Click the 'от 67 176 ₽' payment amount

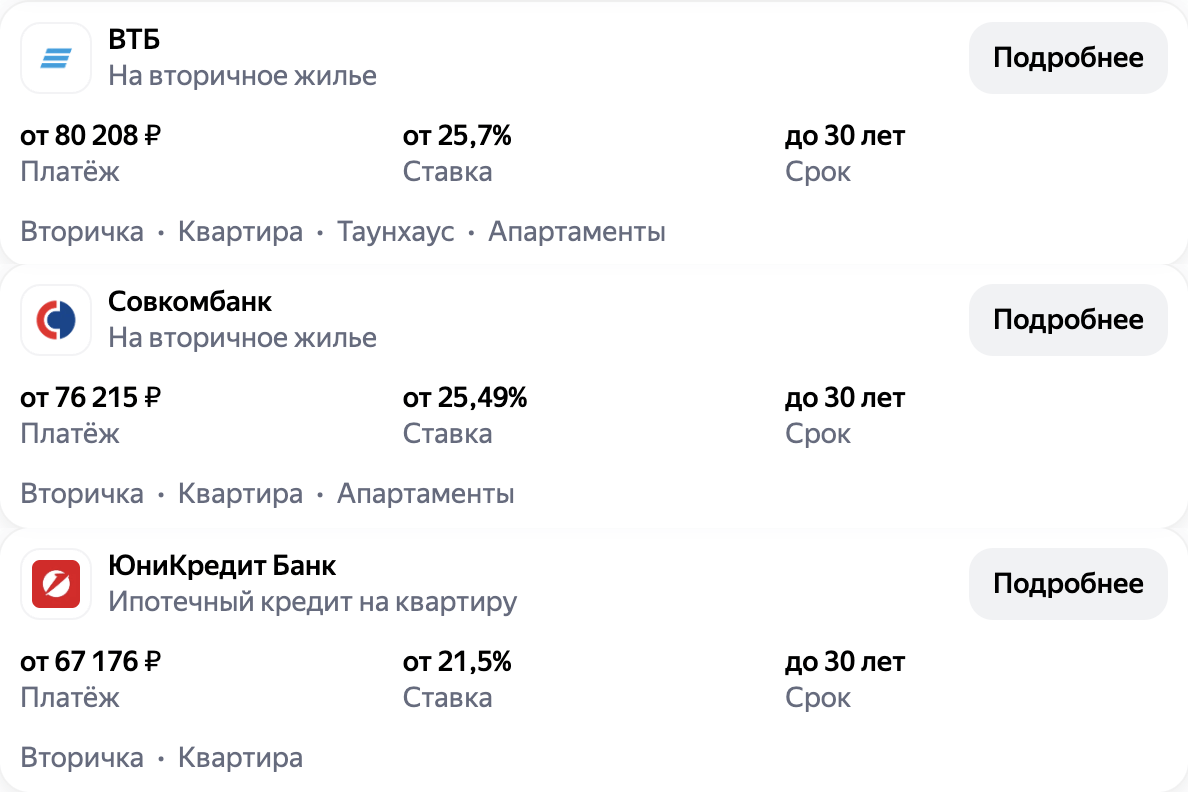point(91,661)
